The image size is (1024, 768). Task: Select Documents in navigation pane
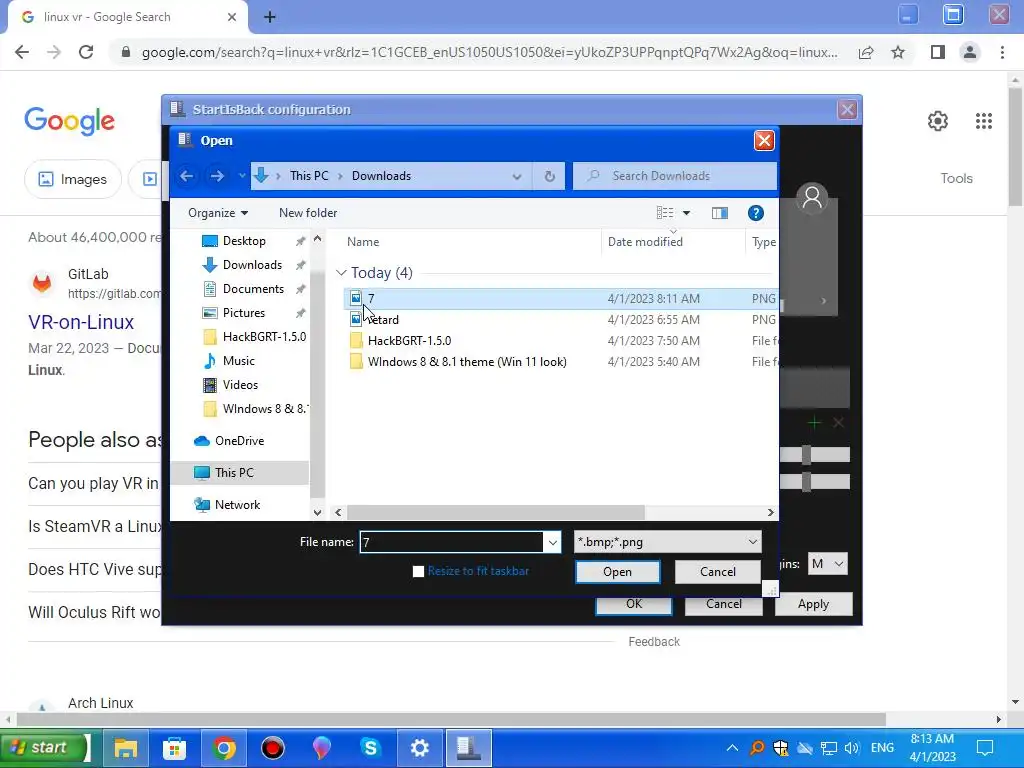253,289
